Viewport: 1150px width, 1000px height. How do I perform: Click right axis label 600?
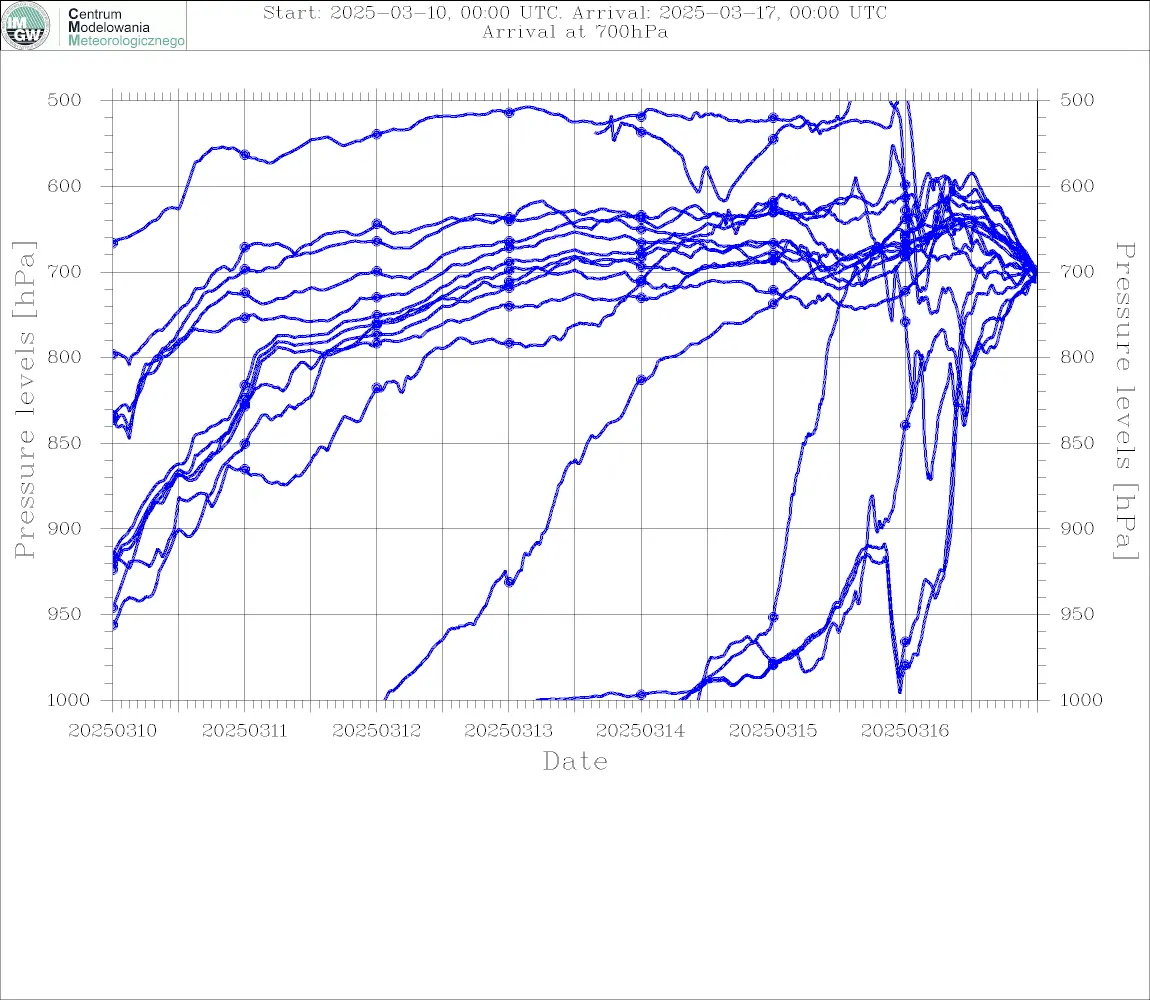pos(1077,186)
